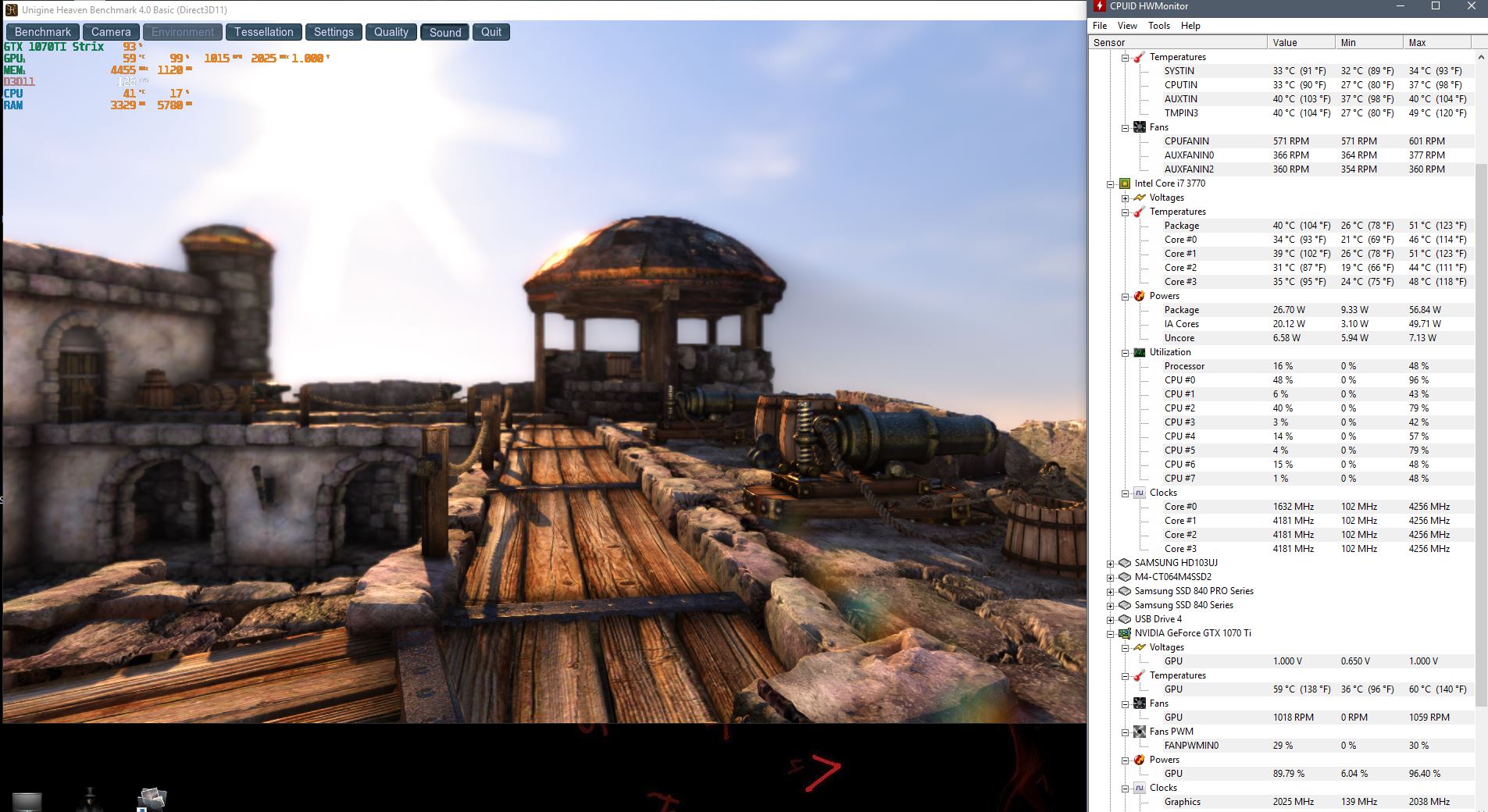Click the M4-CT064M4SSD2 drive icon

coord(1125,577)
